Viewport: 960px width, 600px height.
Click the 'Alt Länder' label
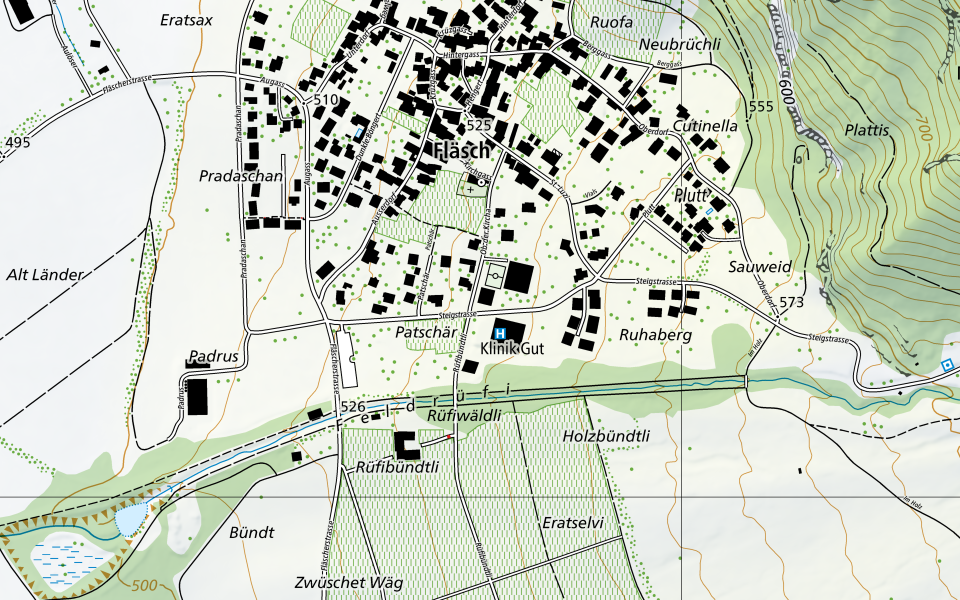tap(44, 275)
